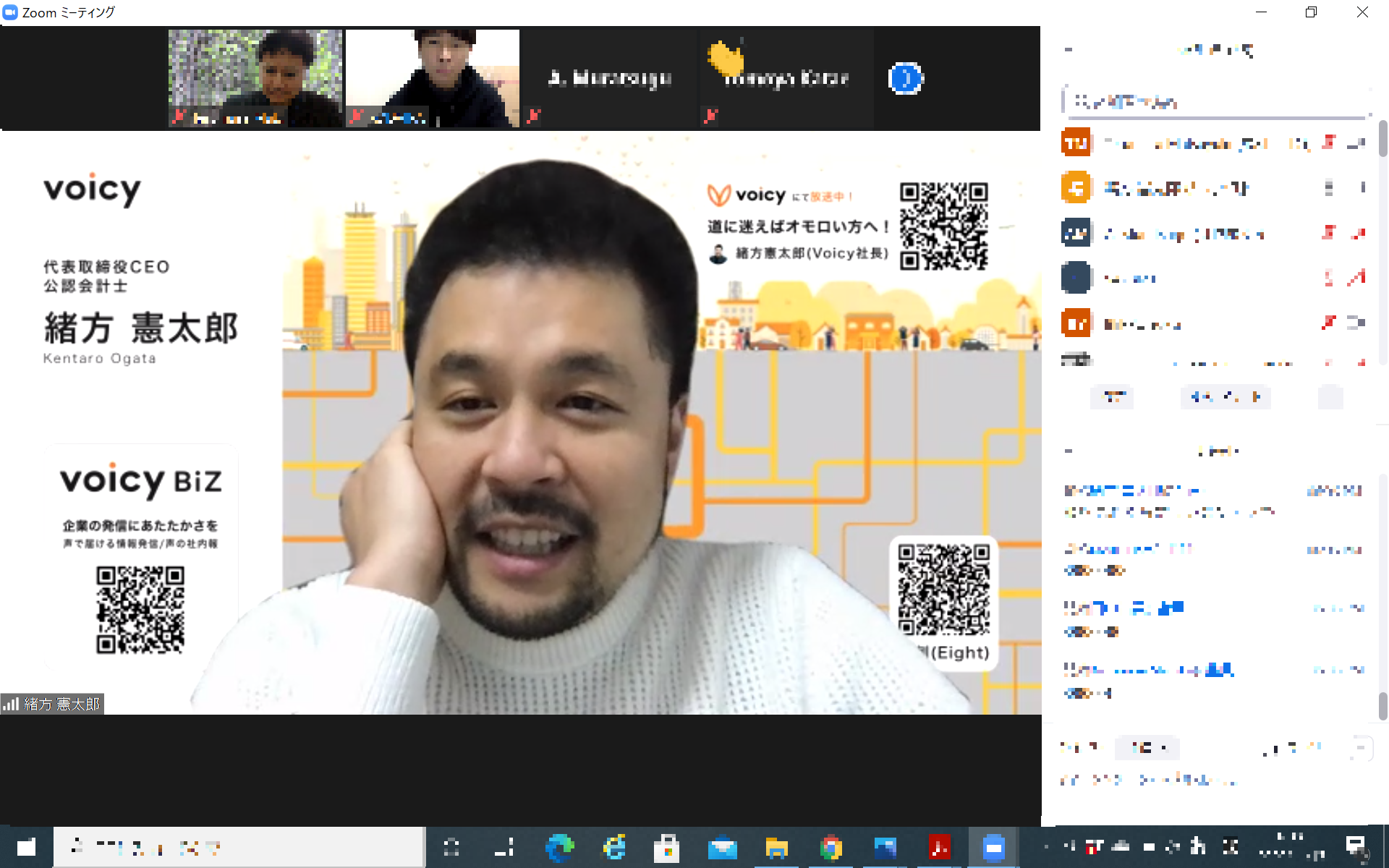Launch Adobe Acrobat from the taskbar
Image resolution: width=1389 pixels, height=868 pixels.
939,847
